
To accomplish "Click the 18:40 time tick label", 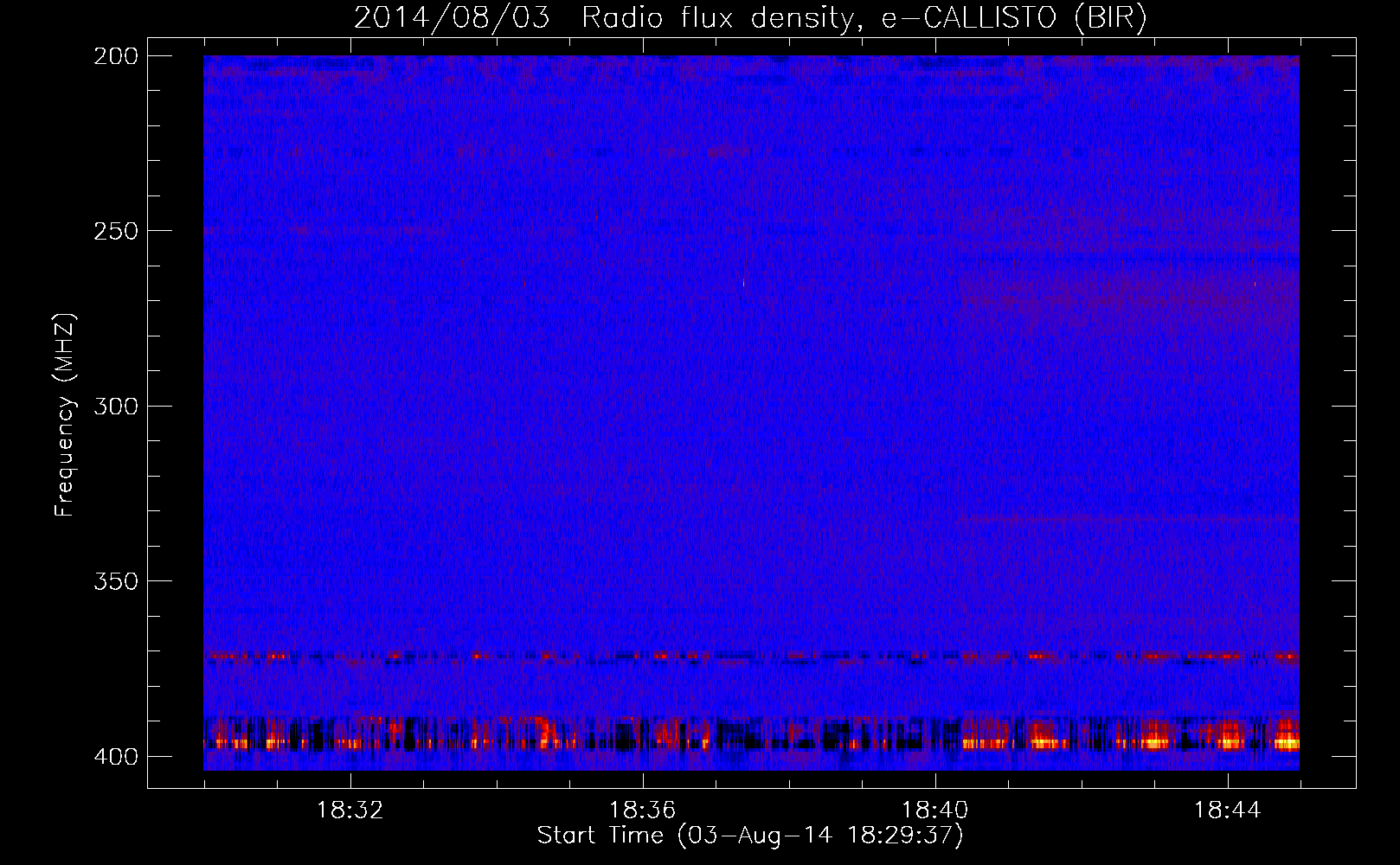I will (935, 811).
